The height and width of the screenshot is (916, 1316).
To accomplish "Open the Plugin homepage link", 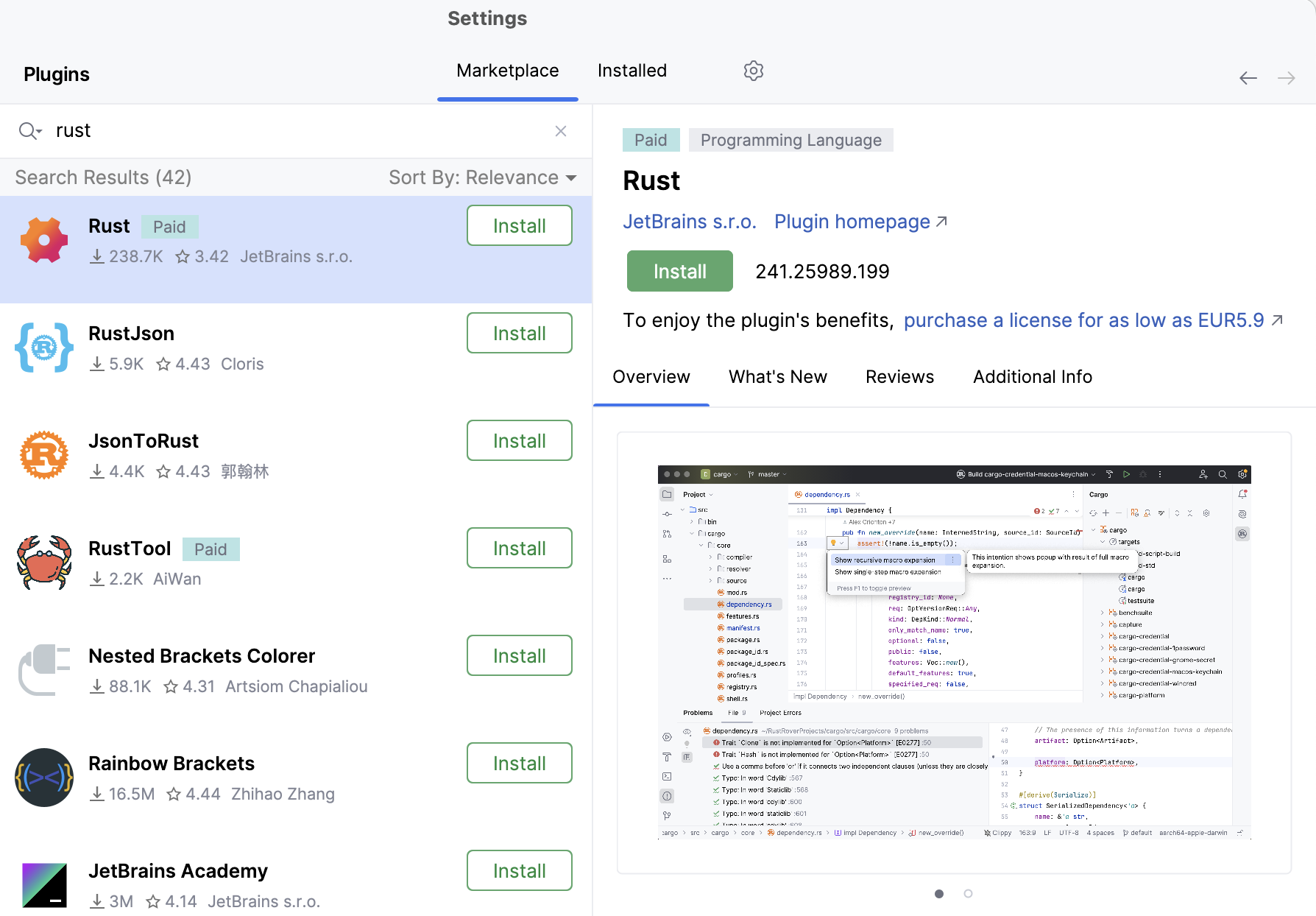I will pos(851,221).
